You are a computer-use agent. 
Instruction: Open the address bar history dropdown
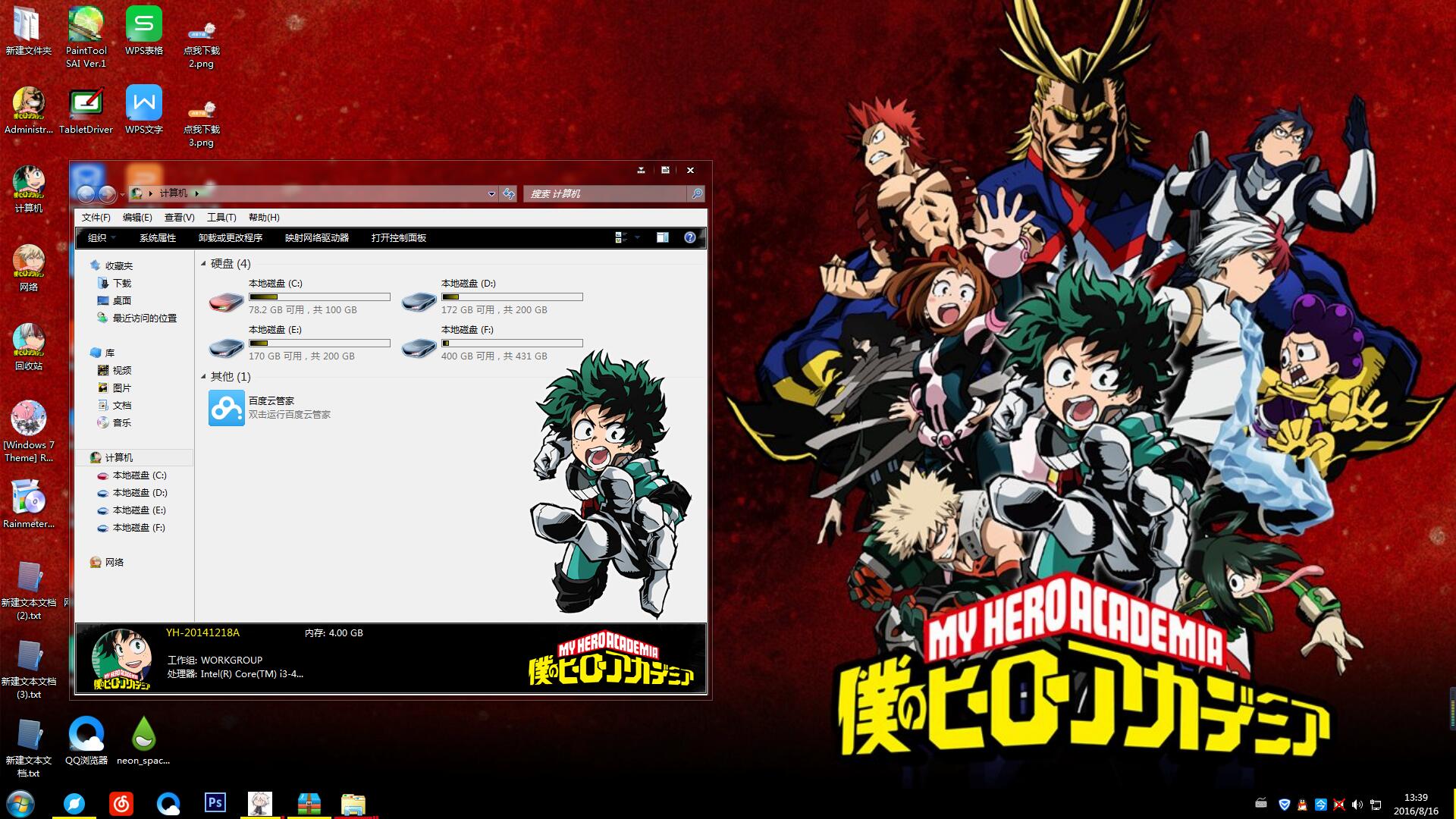click(491, 194)
